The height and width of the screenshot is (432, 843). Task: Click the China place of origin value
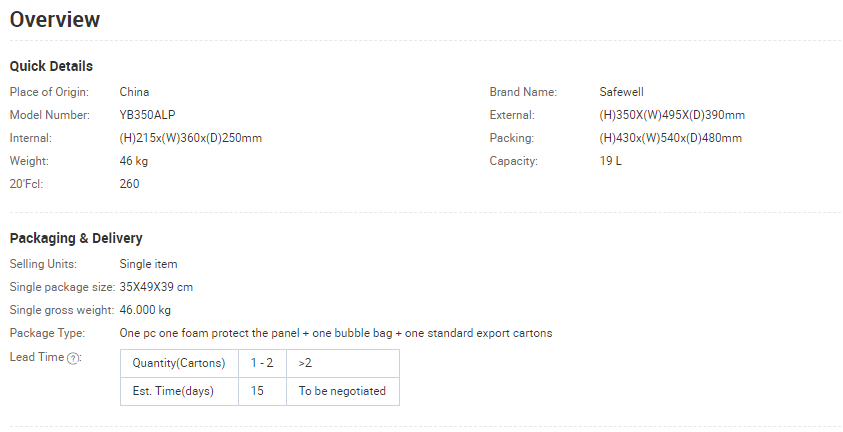click(134, 92)
